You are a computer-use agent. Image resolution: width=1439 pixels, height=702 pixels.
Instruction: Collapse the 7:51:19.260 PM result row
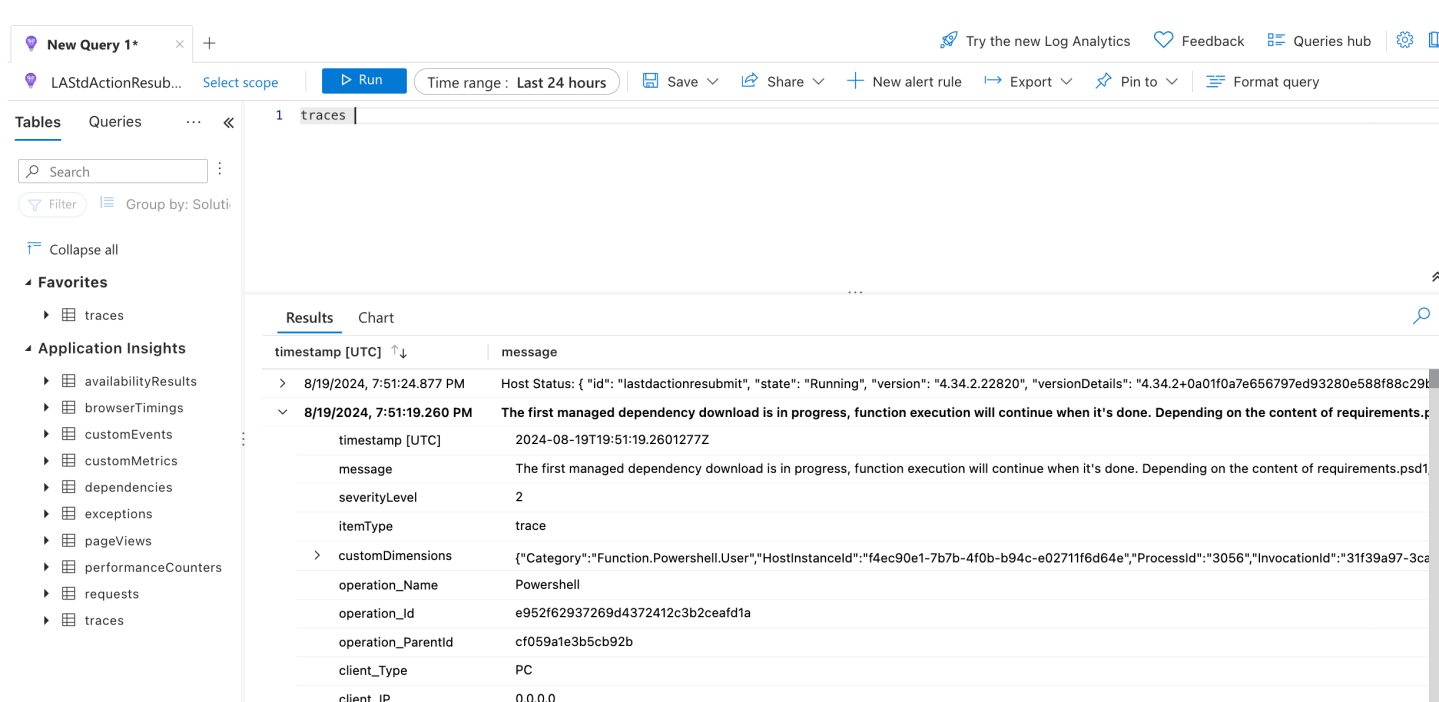click(x=283, y=412)
